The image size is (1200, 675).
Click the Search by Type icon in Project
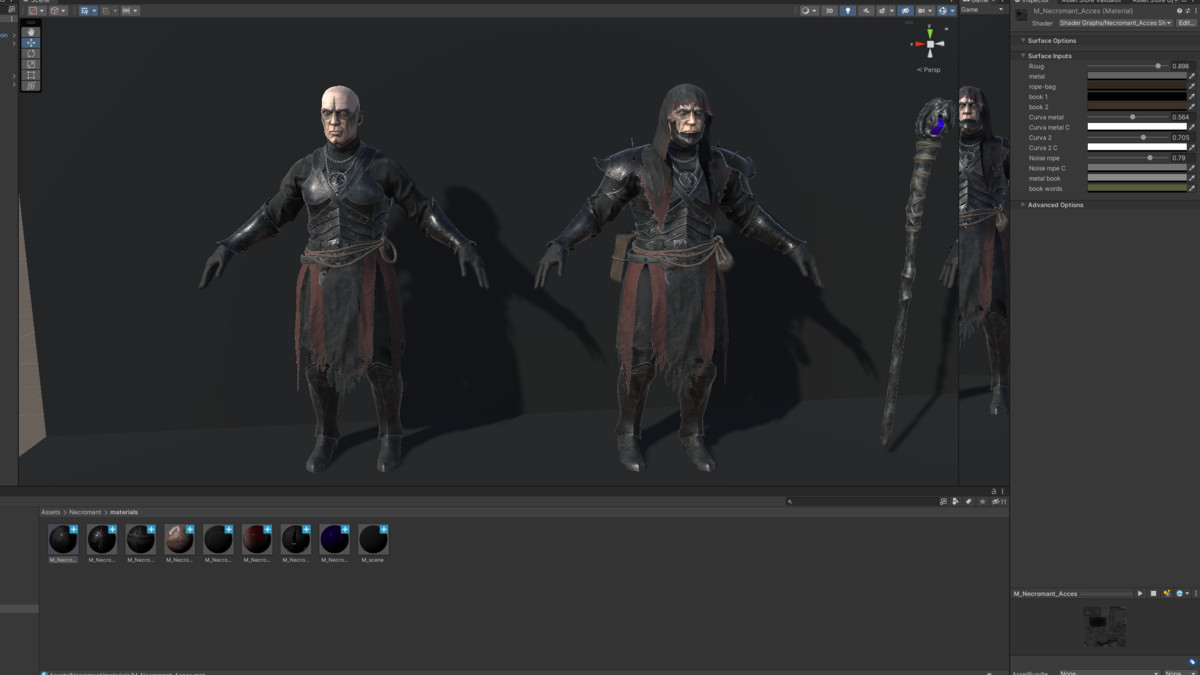956,502
